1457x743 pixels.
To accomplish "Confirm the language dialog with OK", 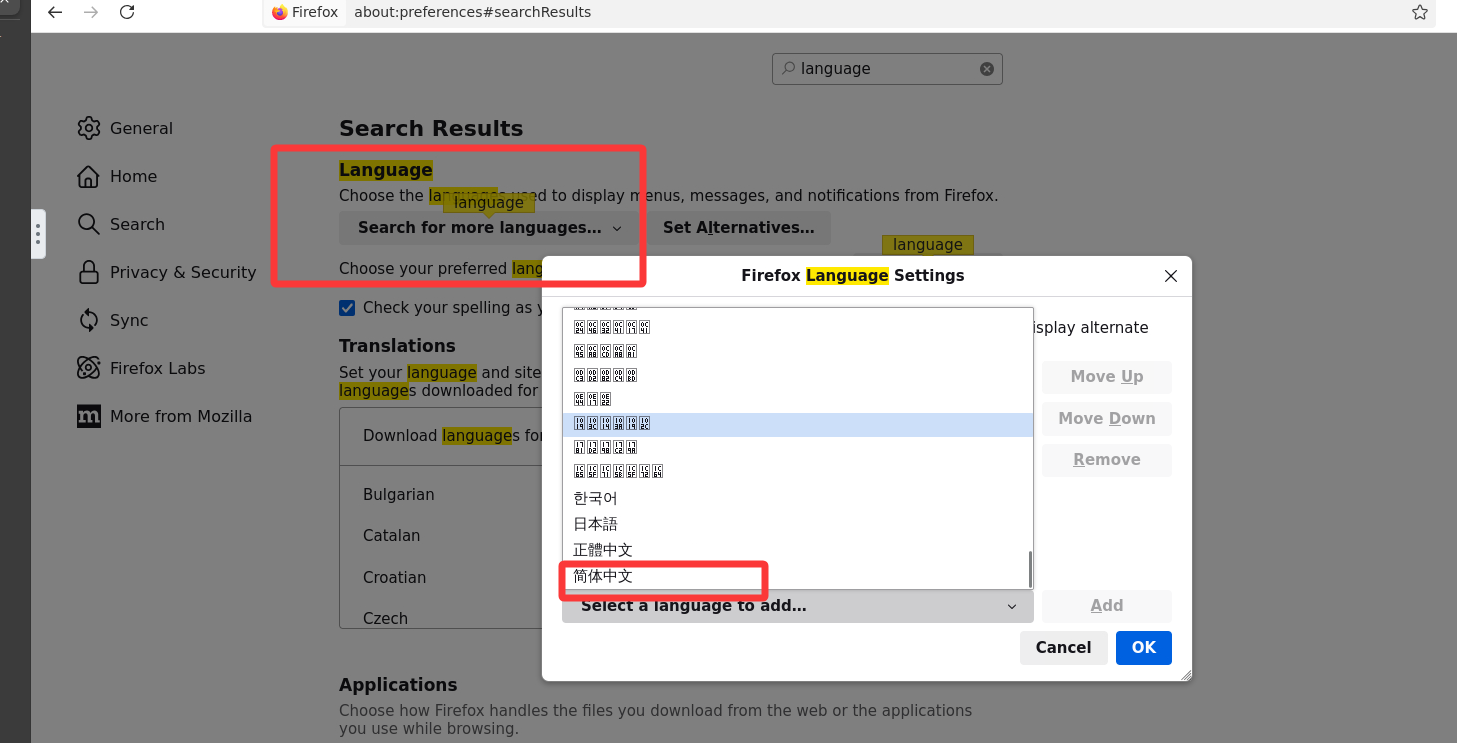I will (x=1144, y=648).
